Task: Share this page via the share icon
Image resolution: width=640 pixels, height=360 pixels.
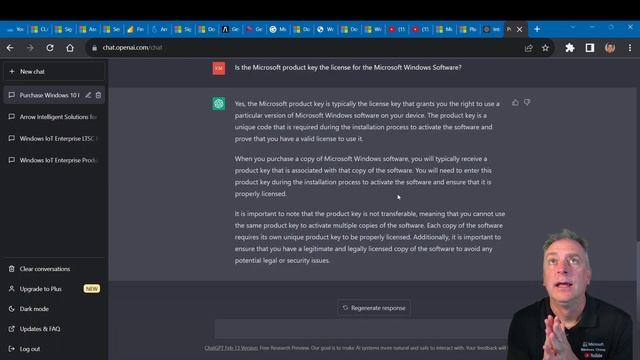Action: 529,48
